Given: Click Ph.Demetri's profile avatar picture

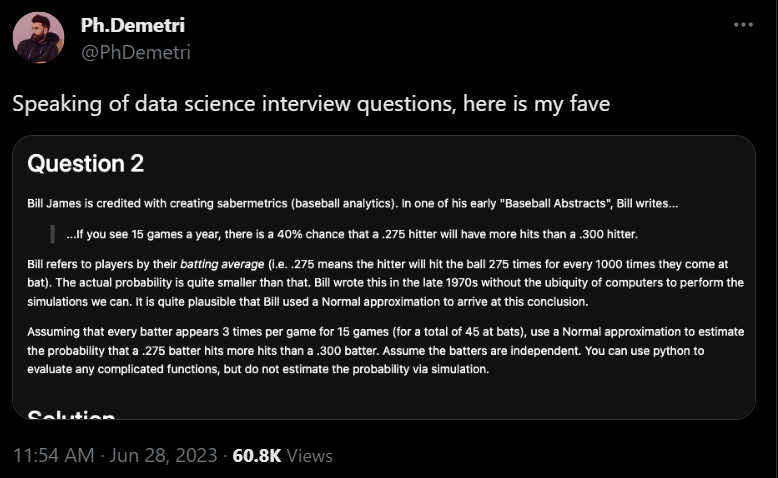Looking at the screenshot, I should pyautogui.click(x=38, y=38).
